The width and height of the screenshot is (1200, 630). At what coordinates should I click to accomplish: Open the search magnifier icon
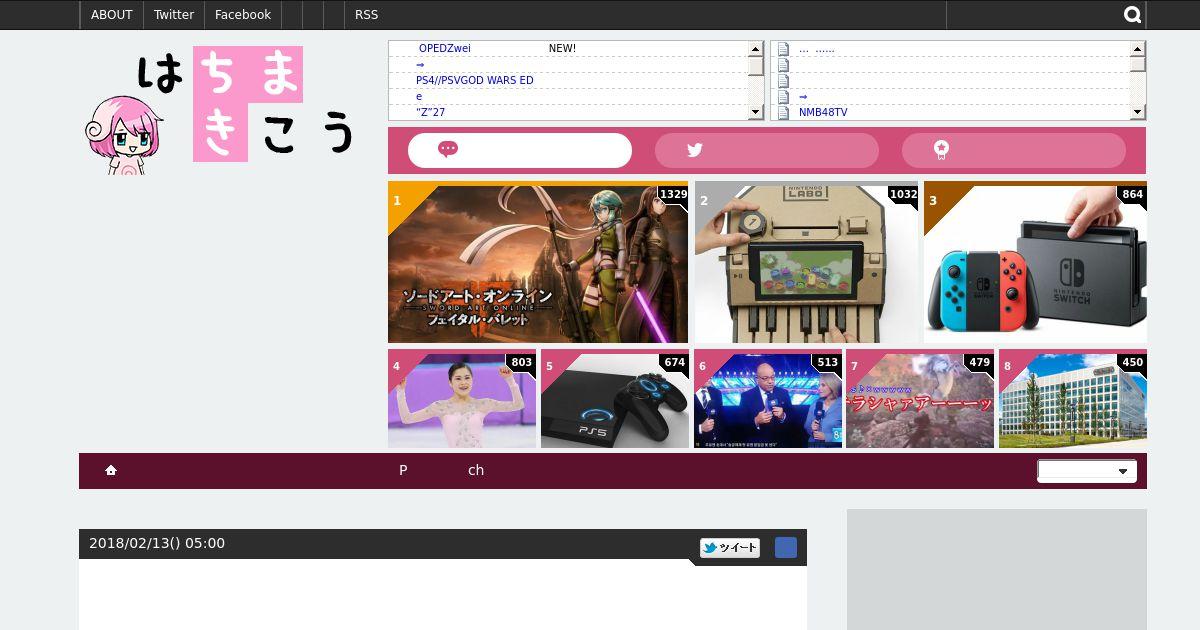(1132, 15)
